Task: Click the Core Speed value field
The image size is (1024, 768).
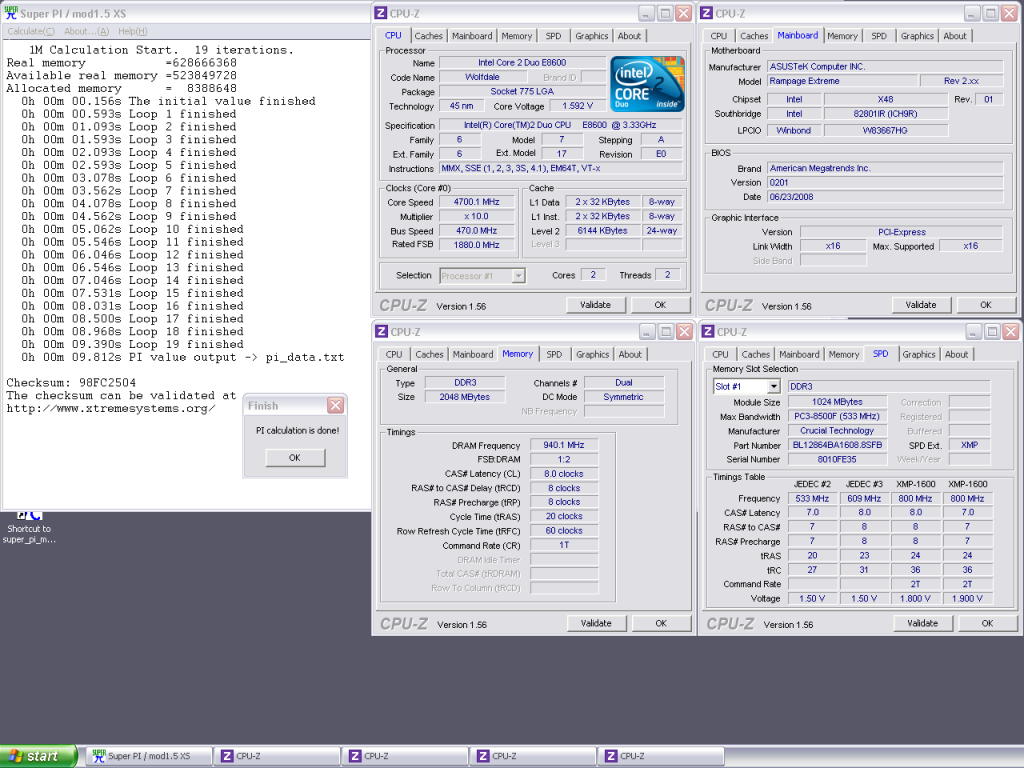Action: 475,202
